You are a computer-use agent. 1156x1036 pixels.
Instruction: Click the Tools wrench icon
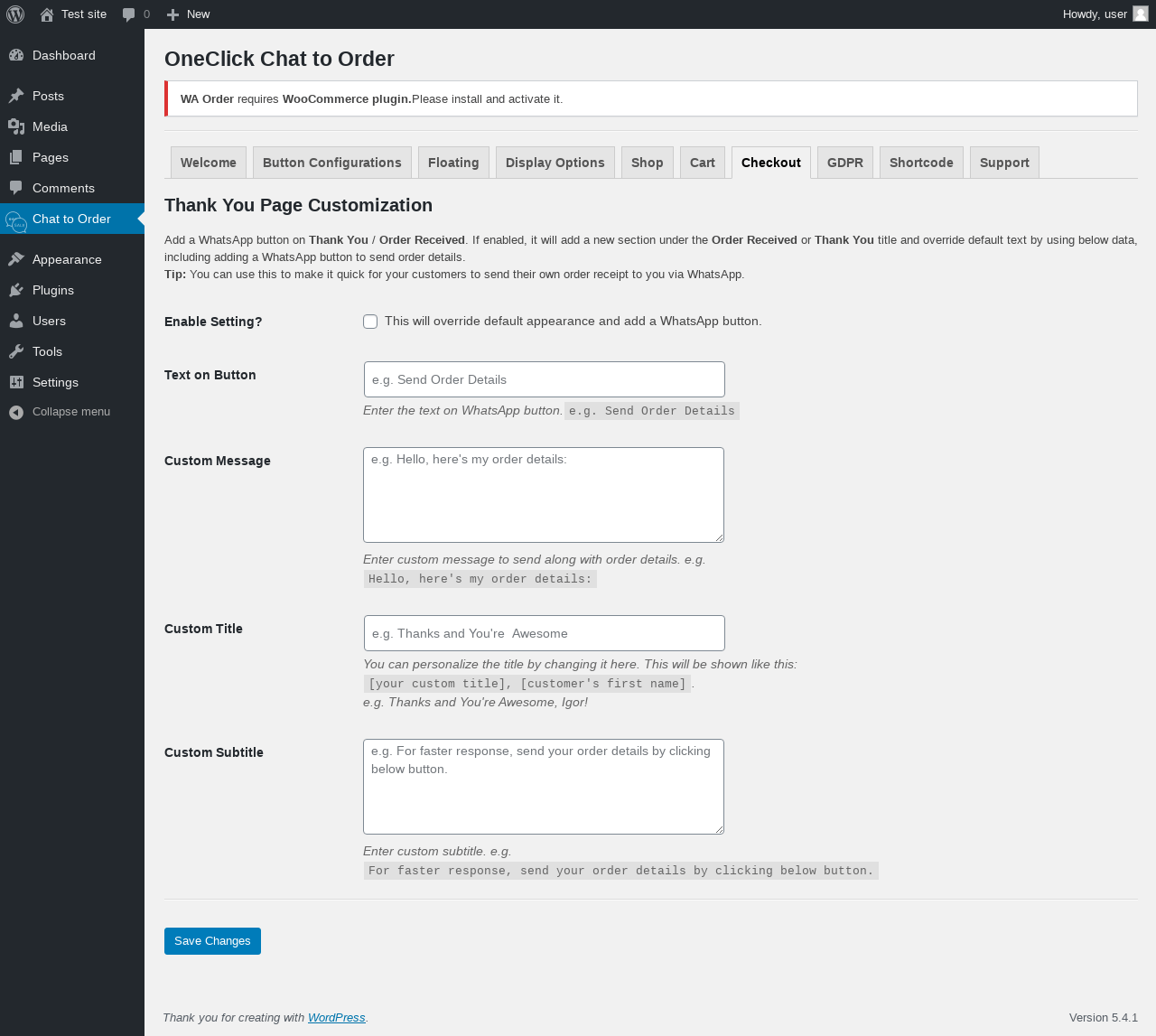tap(16, 351)
